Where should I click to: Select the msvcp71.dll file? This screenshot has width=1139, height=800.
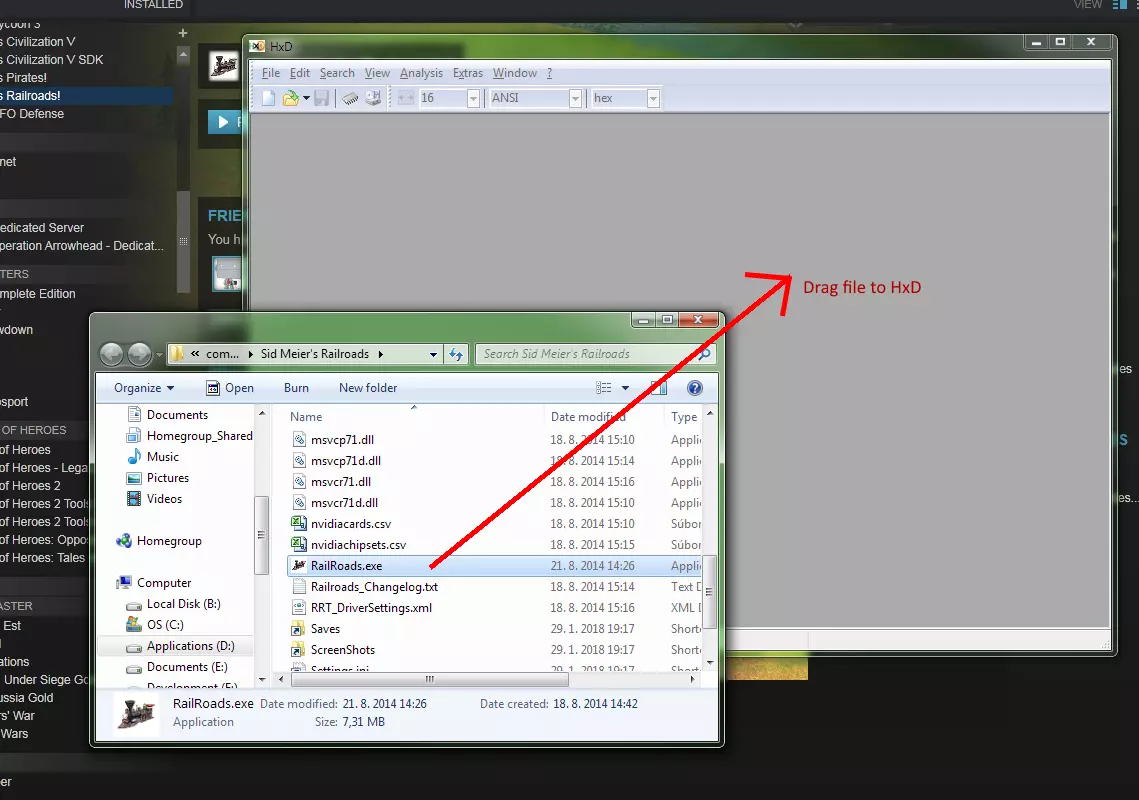point(342,440)
